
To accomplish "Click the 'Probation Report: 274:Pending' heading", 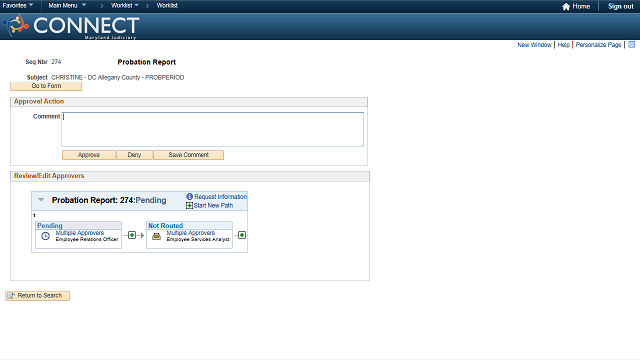I will 109,200.
